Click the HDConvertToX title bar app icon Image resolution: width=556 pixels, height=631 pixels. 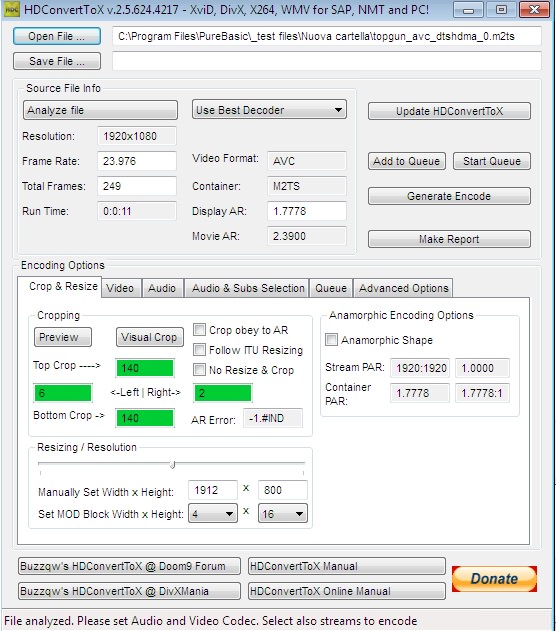(11, 9)
